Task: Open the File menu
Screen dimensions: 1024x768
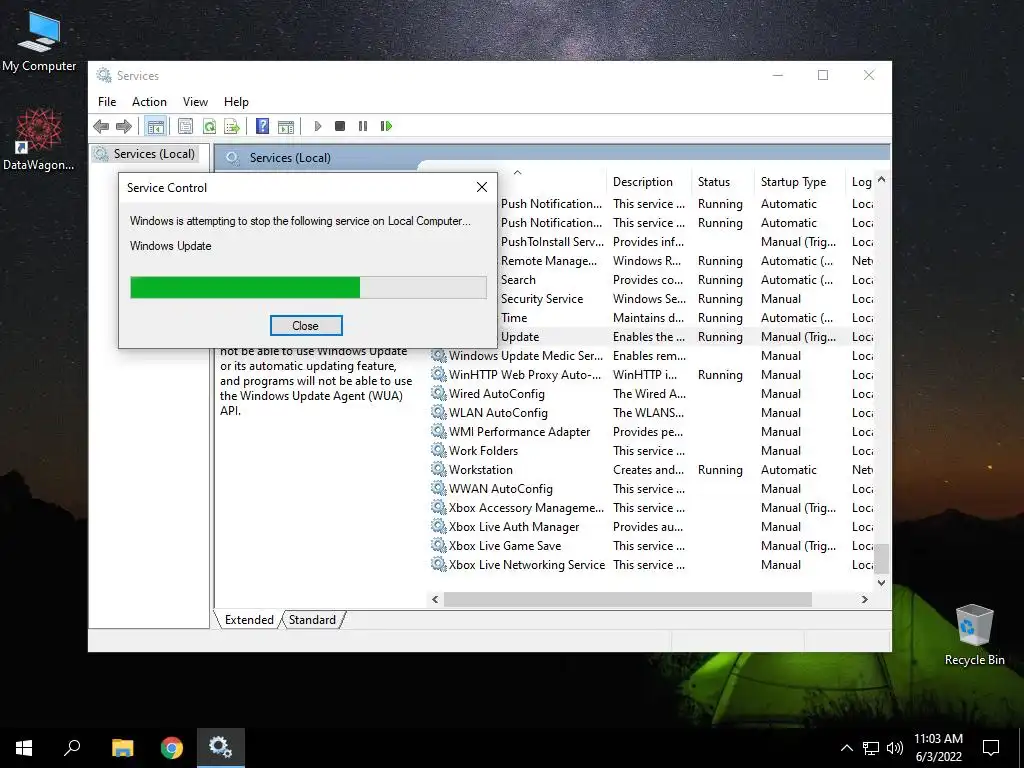Action: click(107, 102)
